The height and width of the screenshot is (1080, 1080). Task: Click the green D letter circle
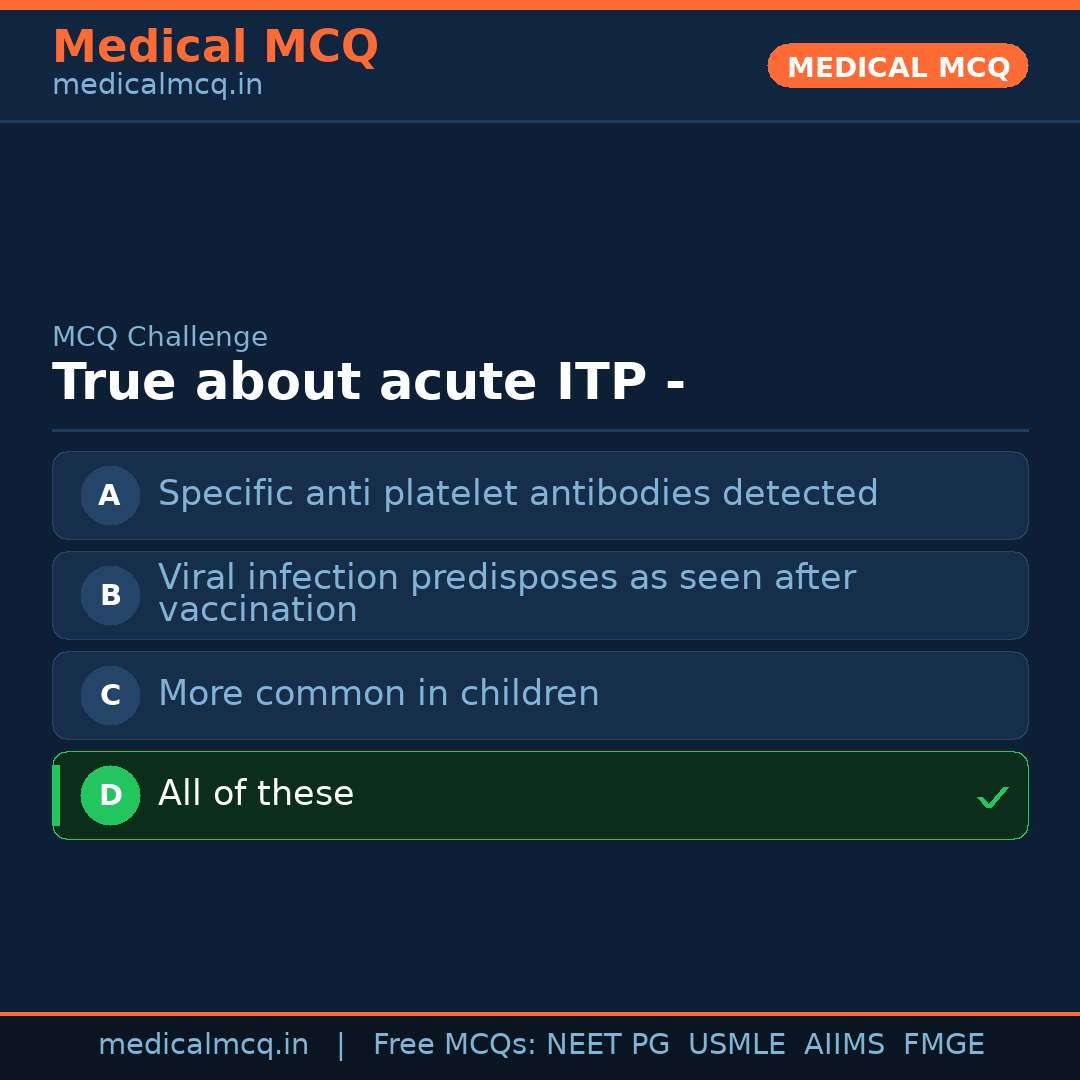110,795
